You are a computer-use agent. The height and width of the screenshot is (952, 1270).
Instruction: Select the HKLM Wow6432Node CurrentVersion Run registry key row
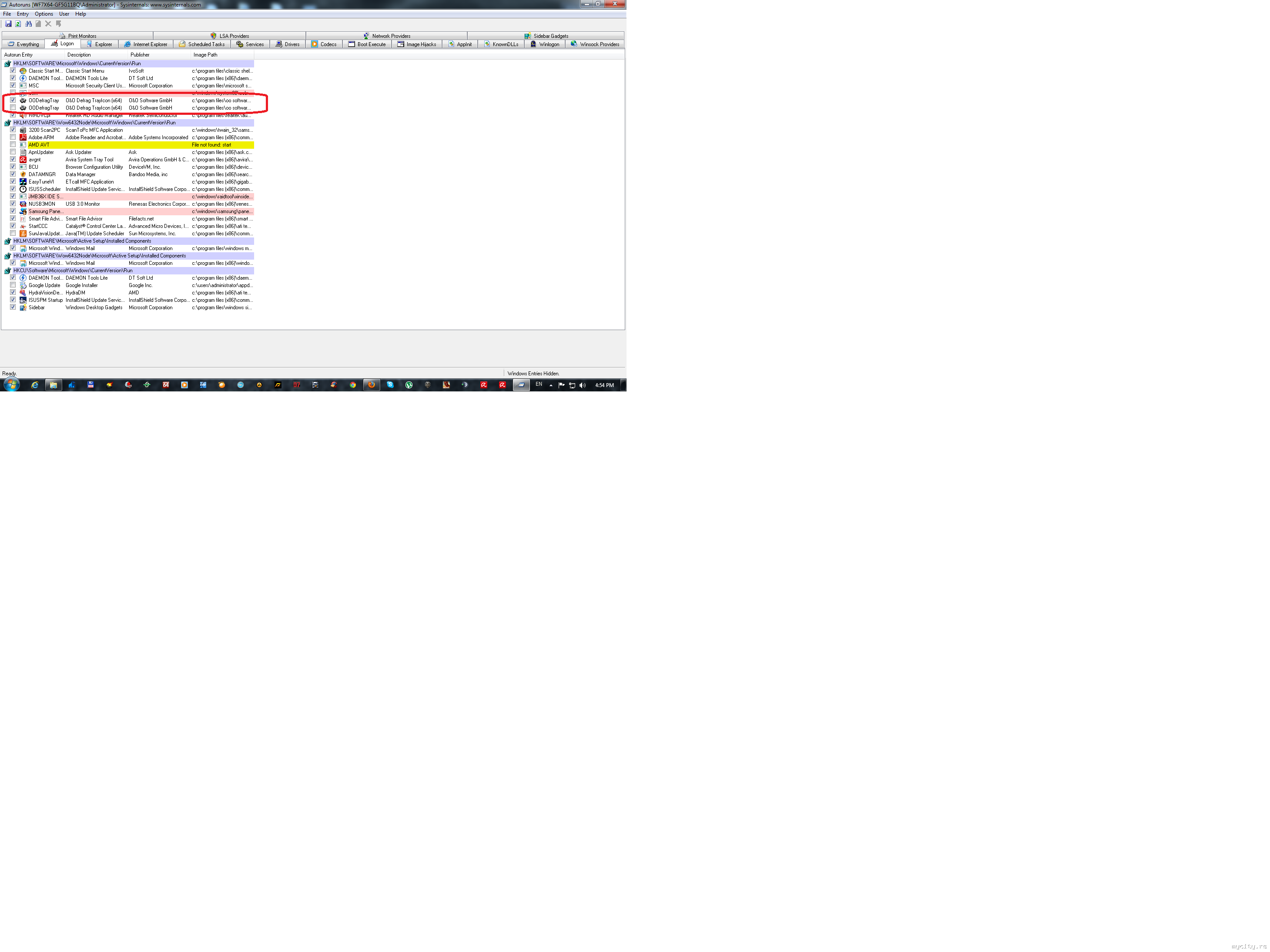pyautogui.click(x=95, y=123)
